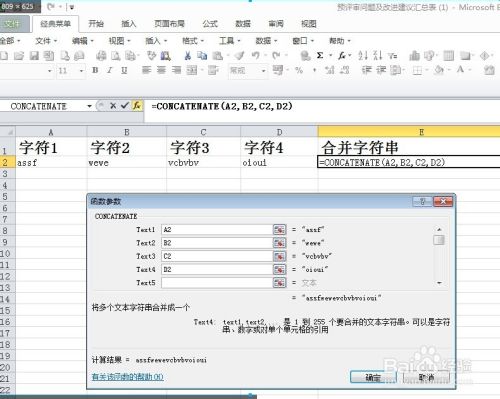This screenshot has width=500, height=399.
Task: Click the Insert Chart column icon
Action: pyautogui.click(x=414, y=56)
